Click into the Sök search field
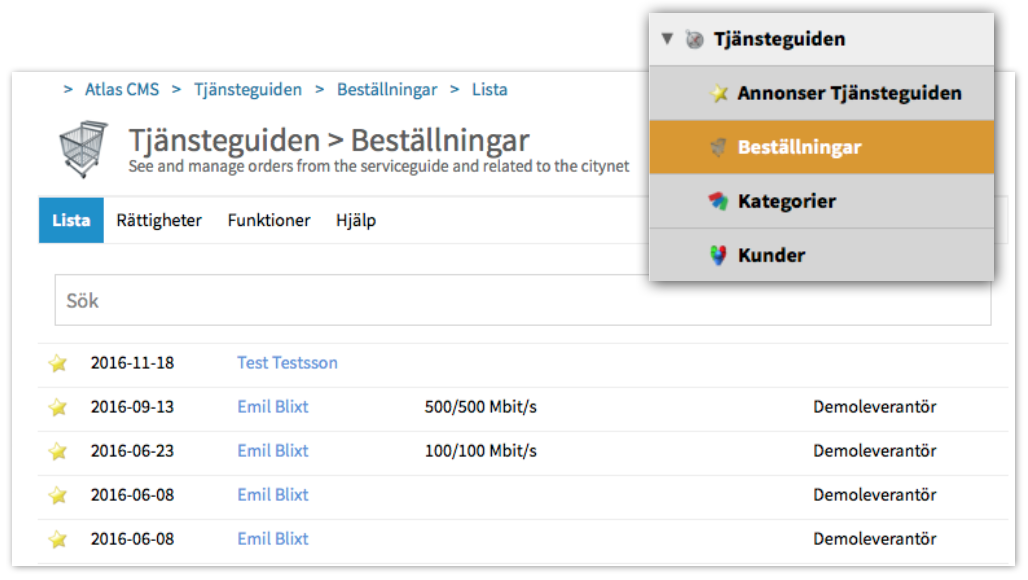 (522, 301)
